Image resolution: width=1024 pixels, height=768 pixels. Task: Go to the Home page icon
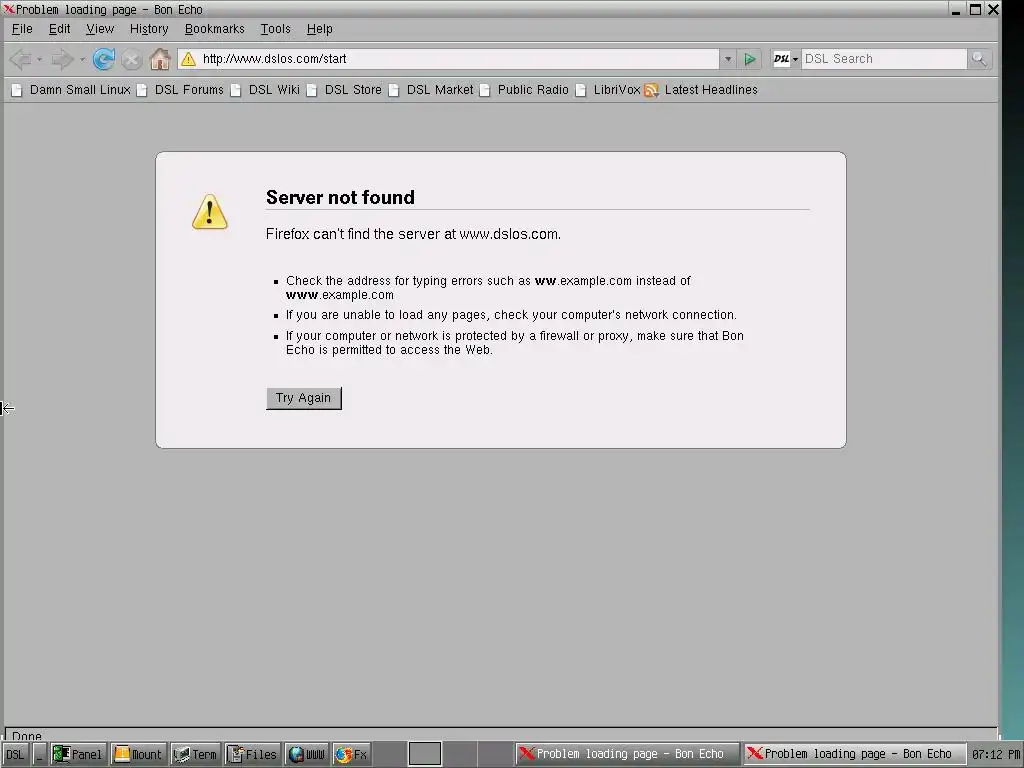[160, 59]
